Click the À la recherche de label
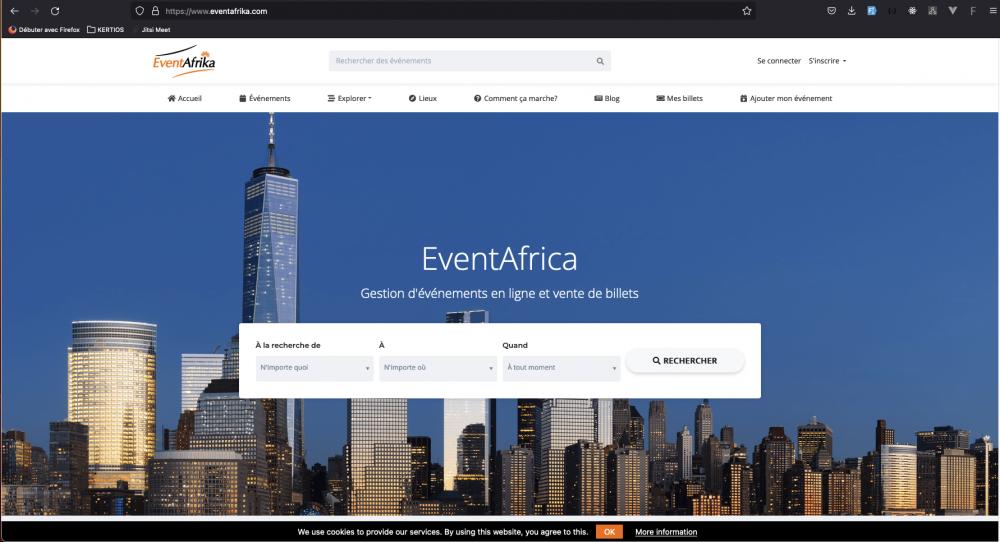 pos(288,345)
